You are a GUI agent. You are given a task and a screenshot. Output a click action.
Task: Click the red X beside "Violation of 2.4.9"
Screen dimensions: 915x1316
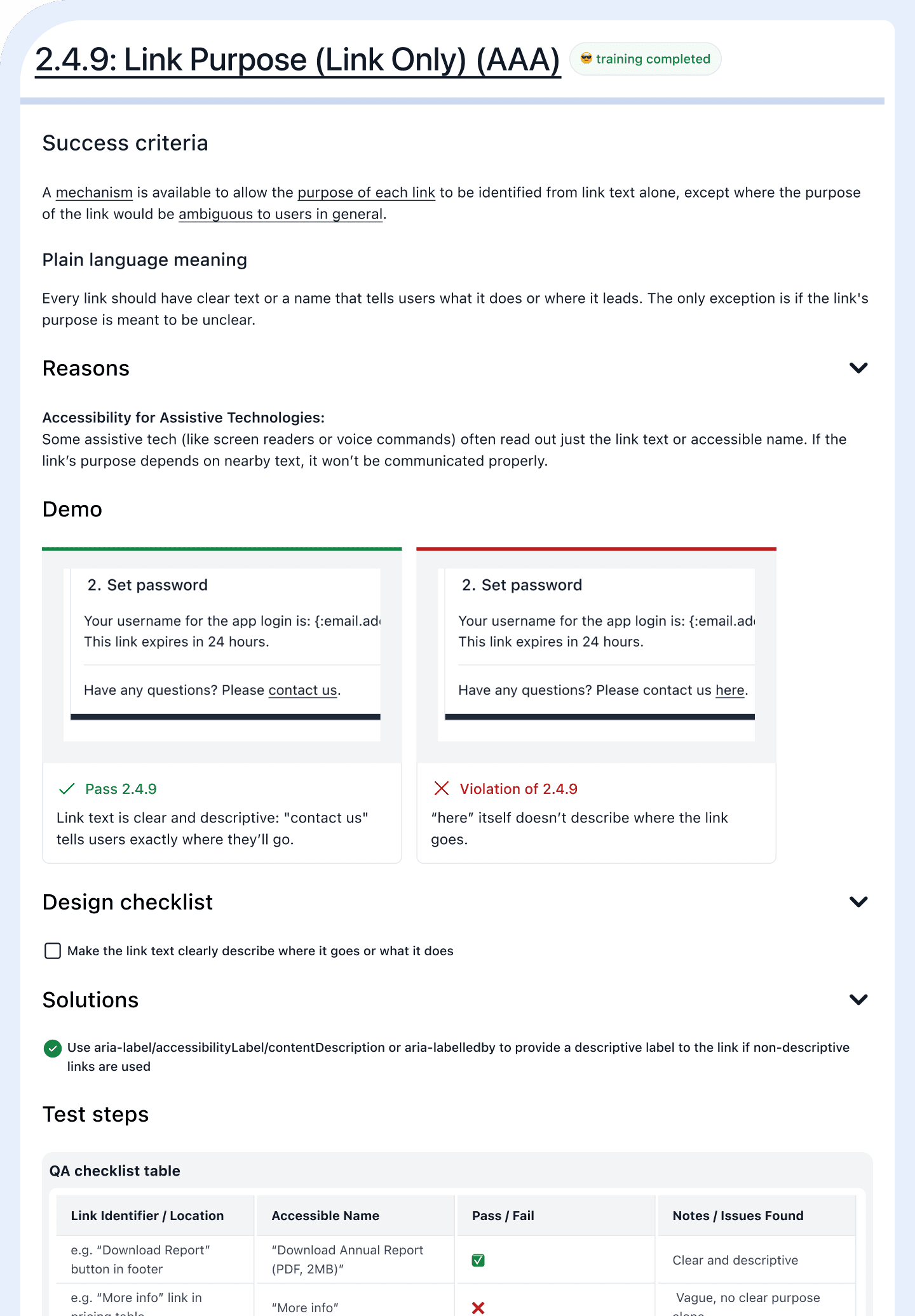441,789
